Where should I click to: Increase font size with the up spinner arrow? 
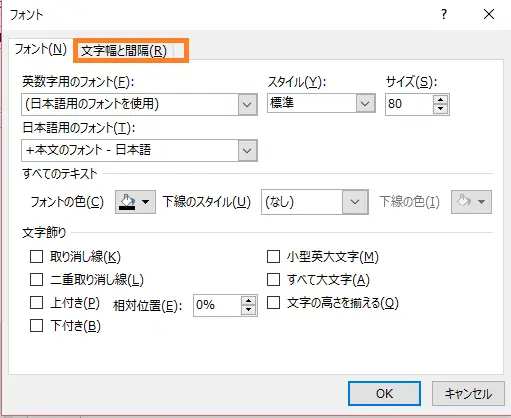pos(441,100)
